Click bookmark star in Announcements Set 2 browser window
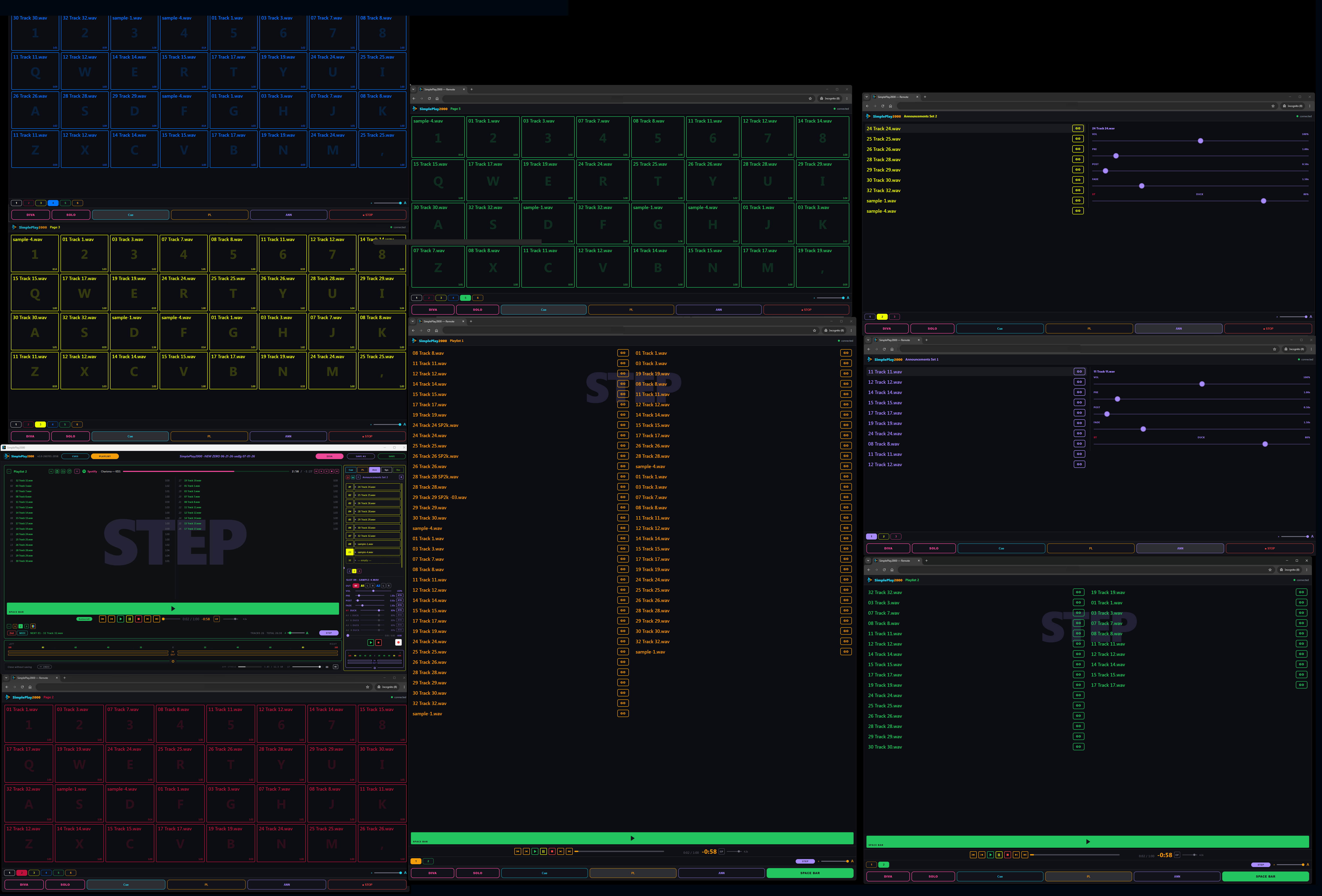This screenshot has width=1322, height=896. [1273, 106]
